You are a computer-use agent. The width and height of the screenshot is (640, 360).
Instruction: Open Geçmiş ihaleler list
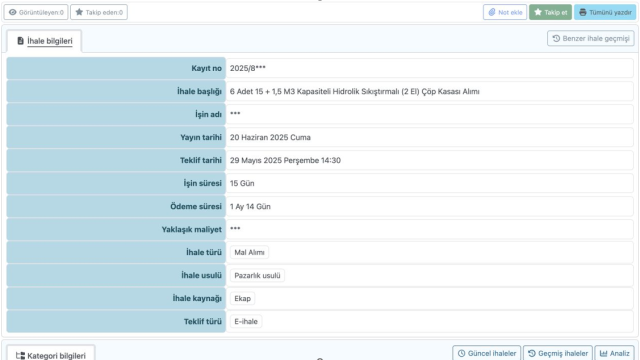(558, 353)
